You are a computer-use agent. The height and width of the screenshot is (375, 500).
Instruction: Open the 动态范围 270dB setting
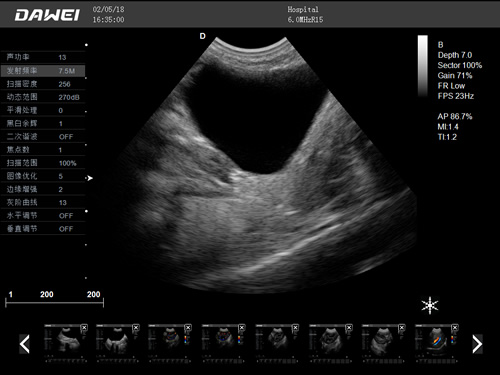(x=43, y=97)
